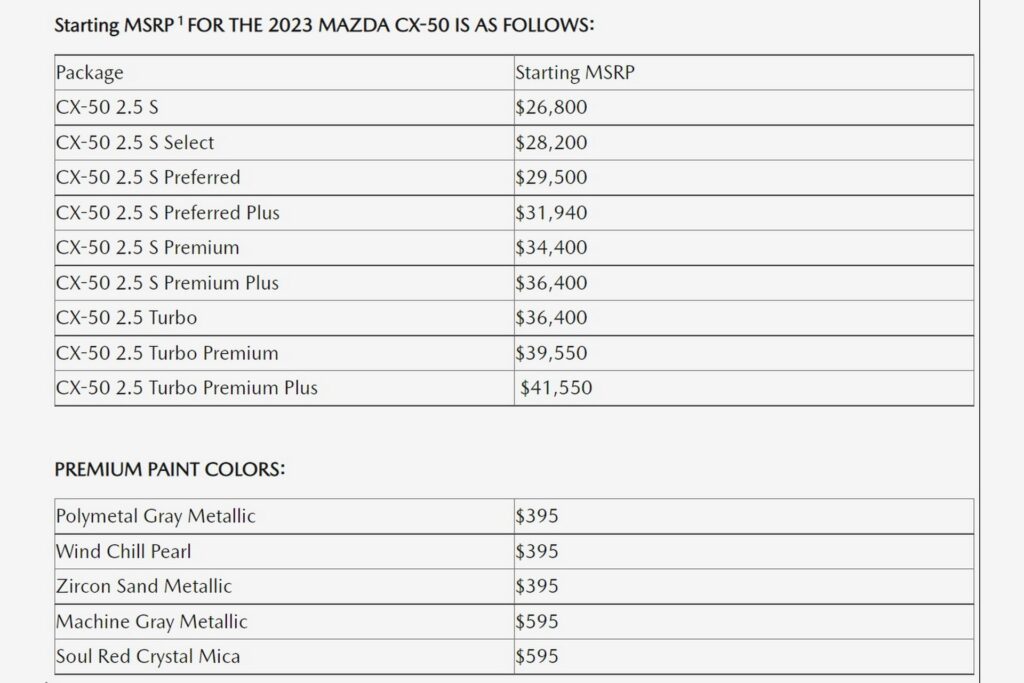Select the Polymetal Gray Metallic paint color
This screenshot has height=683, width=1024.
pyautogui.click(x=156, y=517)
